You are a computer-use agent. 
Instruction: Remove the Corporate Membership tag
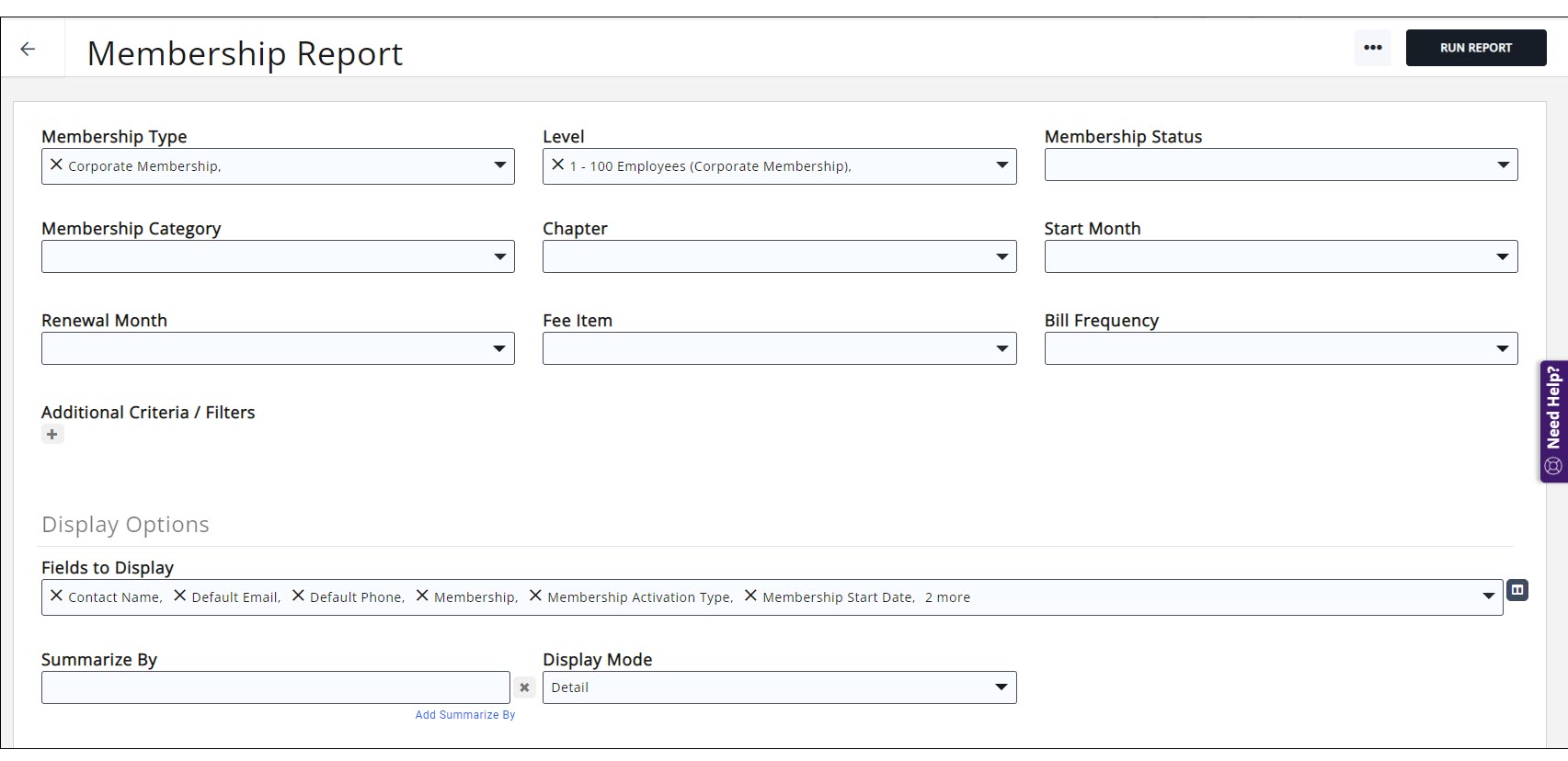(x=56, y=165)
